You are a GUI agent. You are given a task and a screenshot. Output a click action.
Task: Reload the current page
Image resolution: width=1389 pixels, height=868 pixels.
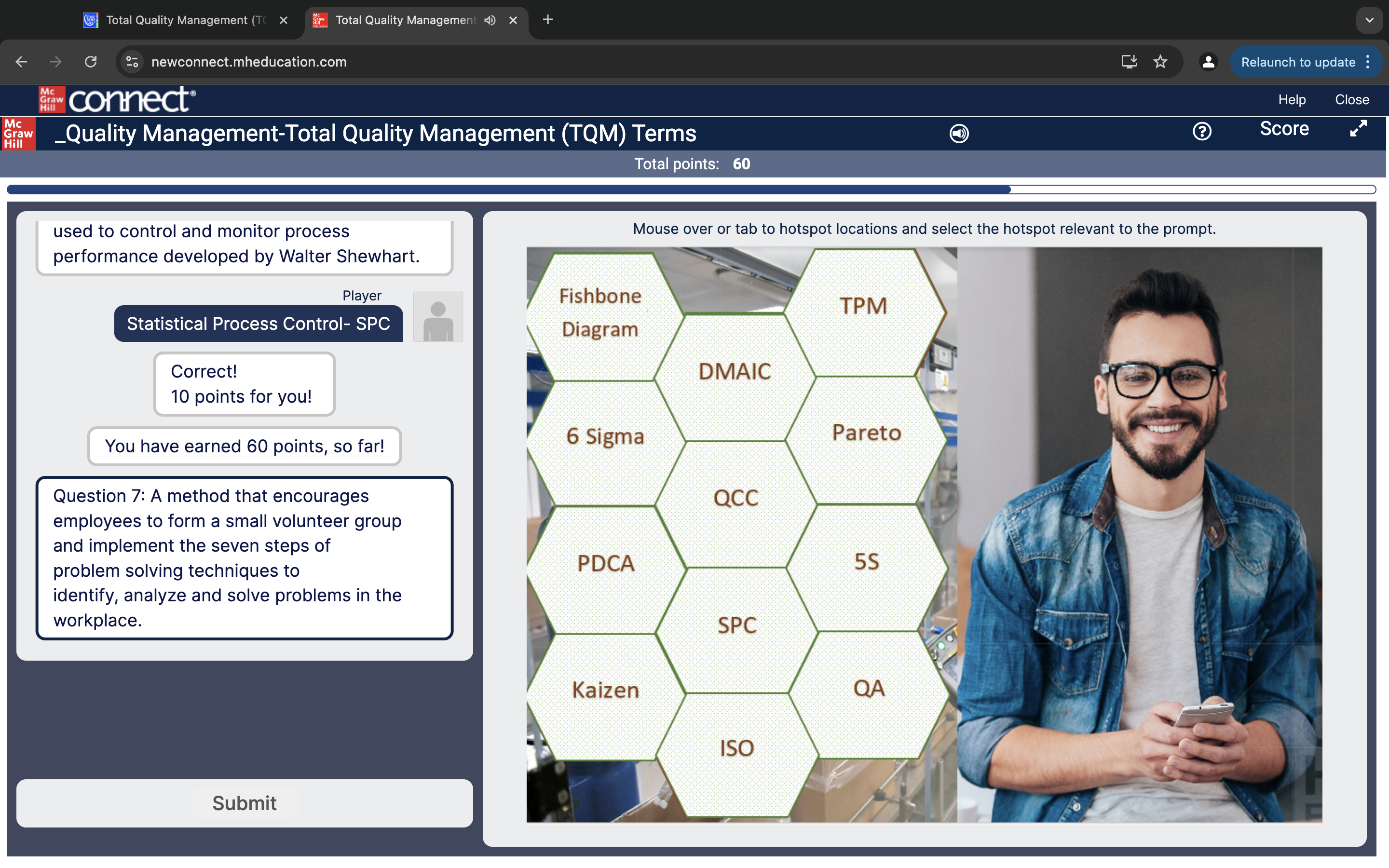point(91,61)
